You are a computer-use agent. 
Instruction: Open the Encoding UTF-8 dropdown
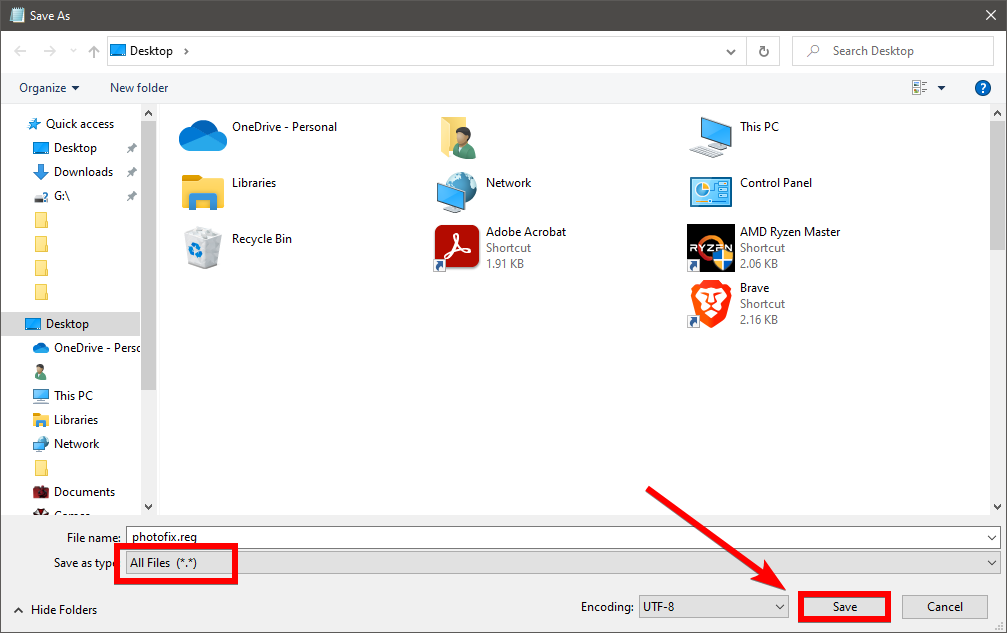[x=714, y=606]
